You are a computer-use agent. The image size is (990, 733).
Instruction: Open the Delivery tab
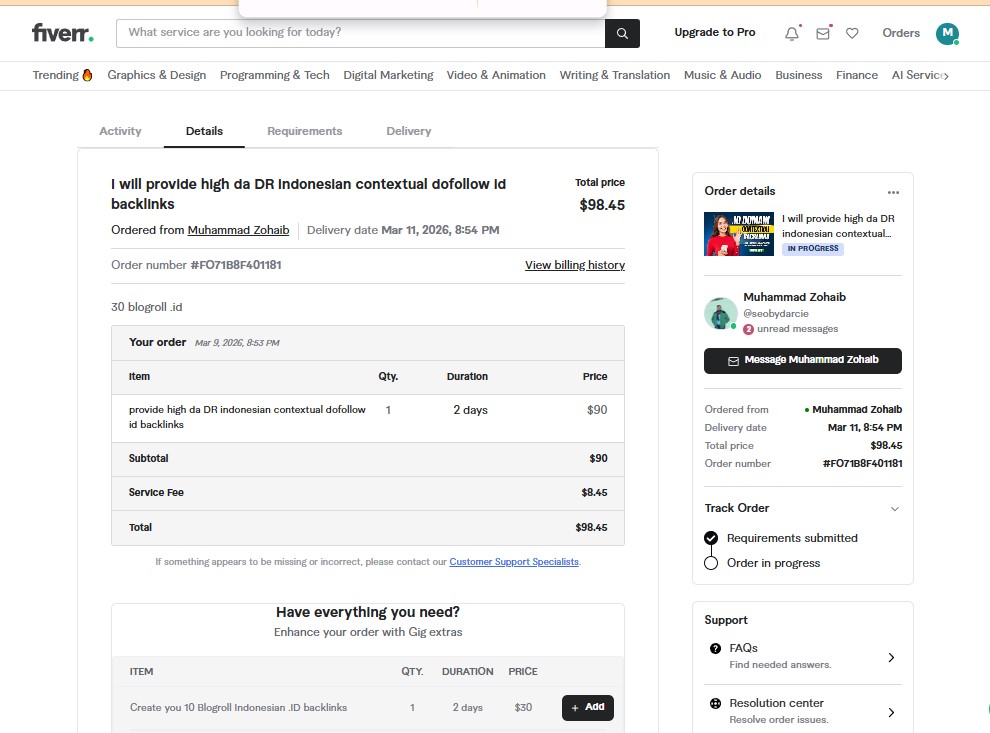click(408, 131)
